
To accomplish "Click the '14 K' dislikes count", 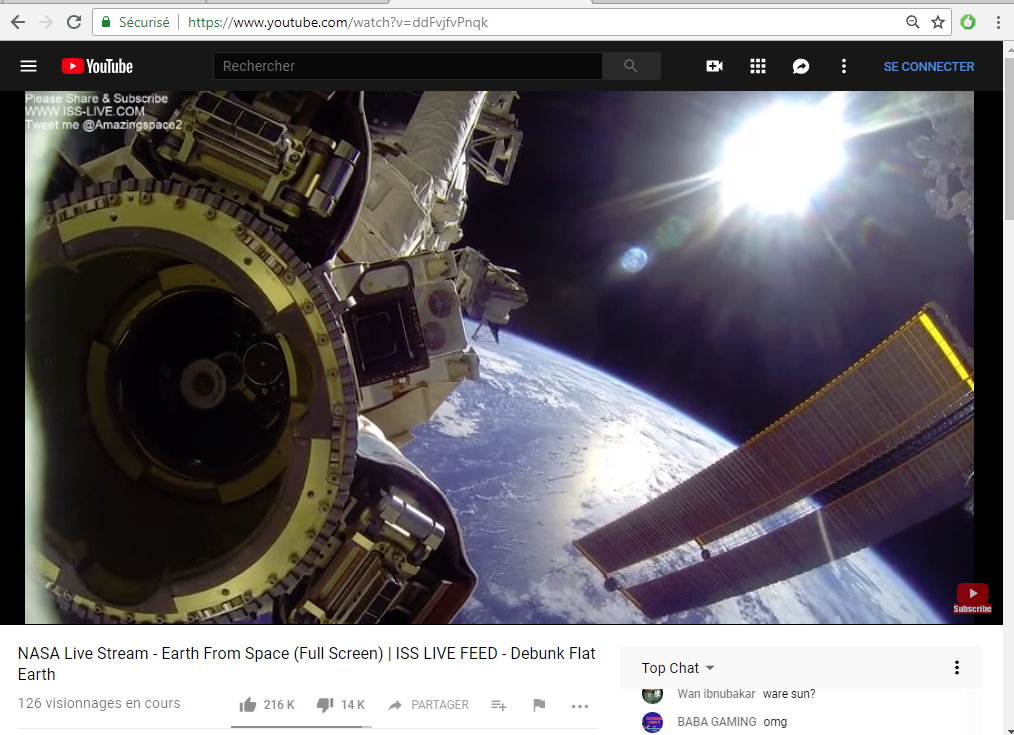I will [x=352, y=705].
